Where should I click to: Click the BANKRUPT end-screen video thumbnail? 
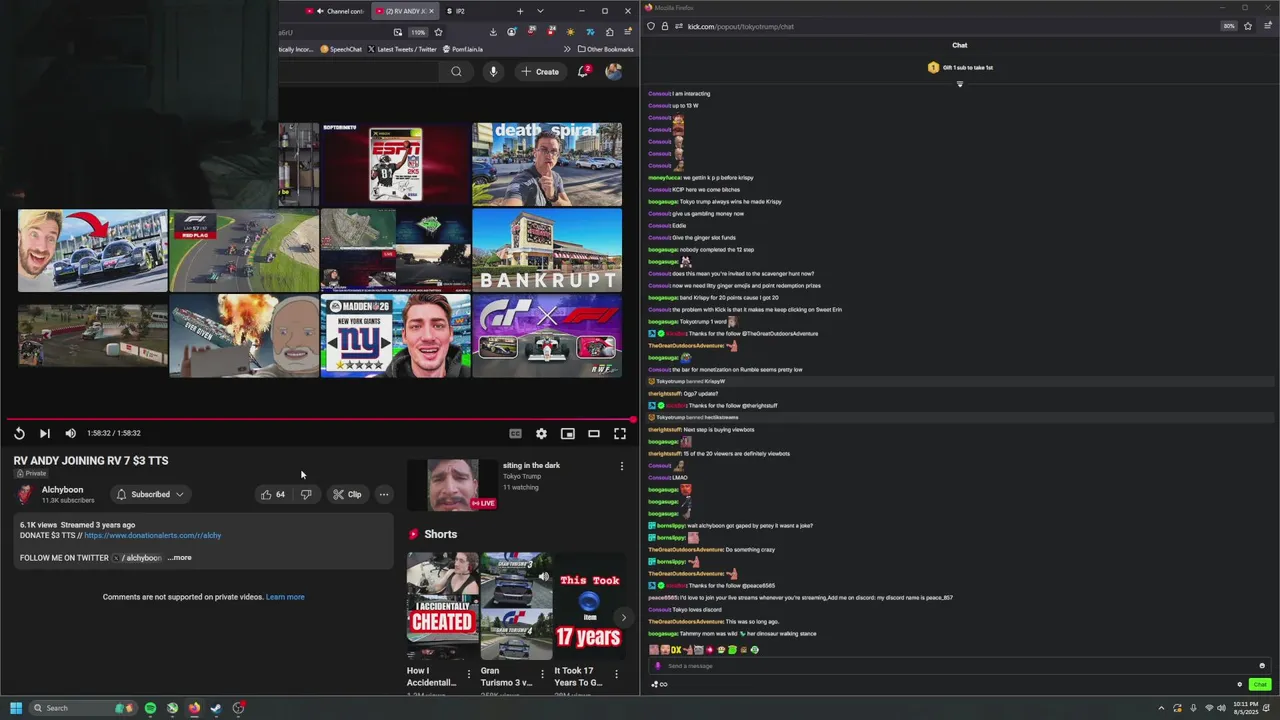[547, 250]
